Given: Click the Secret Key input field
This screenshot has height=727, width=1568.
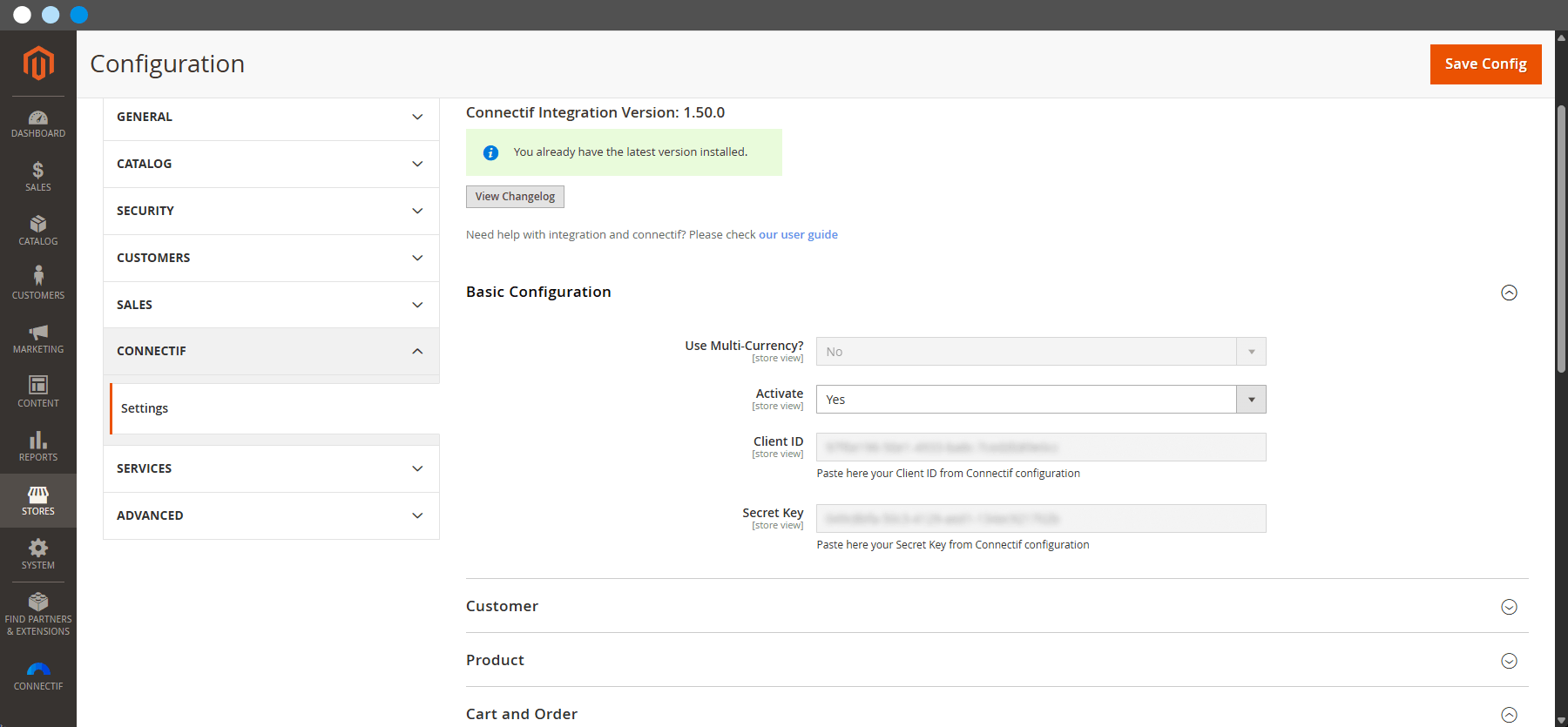Looking at the screenshot, I should pos(1041,519).
